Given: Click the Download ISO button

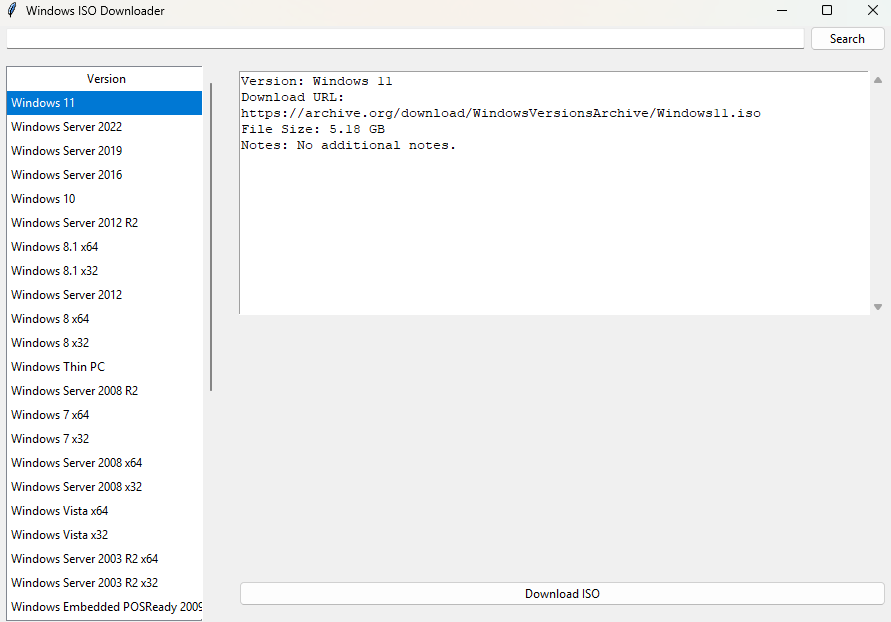Looking at the screenshot, I should point(562,594).
